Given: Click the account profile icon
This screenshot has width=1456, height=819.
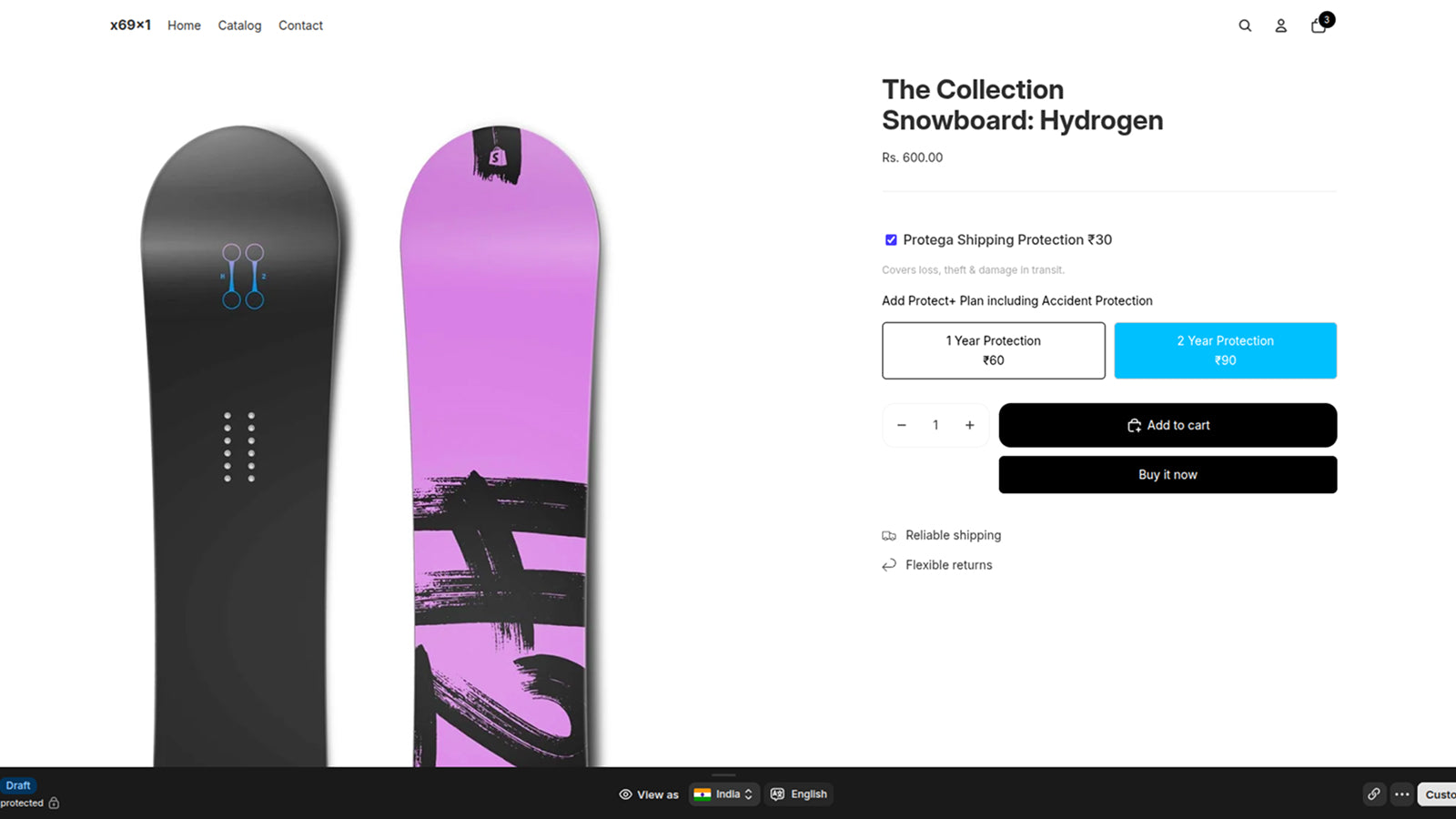Looking at the screenshot, I should coord(1280,25).
